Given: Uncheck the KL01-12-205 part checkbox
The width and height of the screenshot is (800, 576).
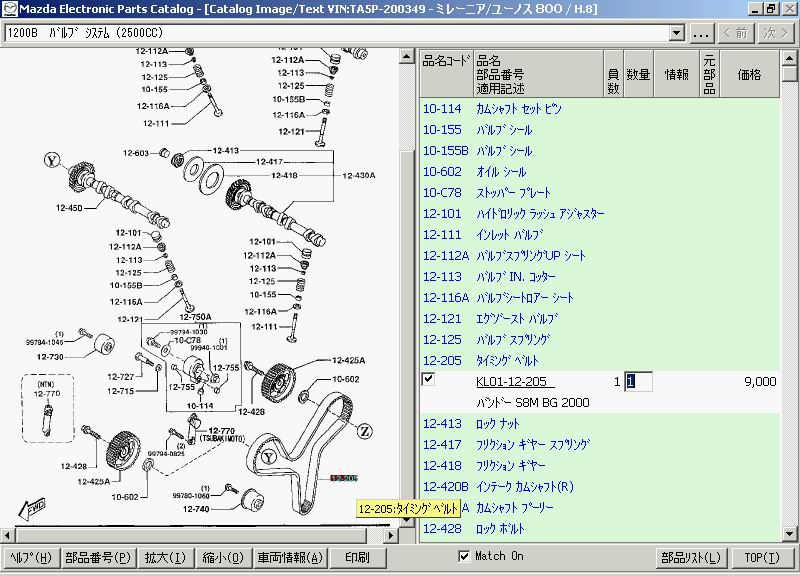Looking at the screenshot, I should point(429,380).
